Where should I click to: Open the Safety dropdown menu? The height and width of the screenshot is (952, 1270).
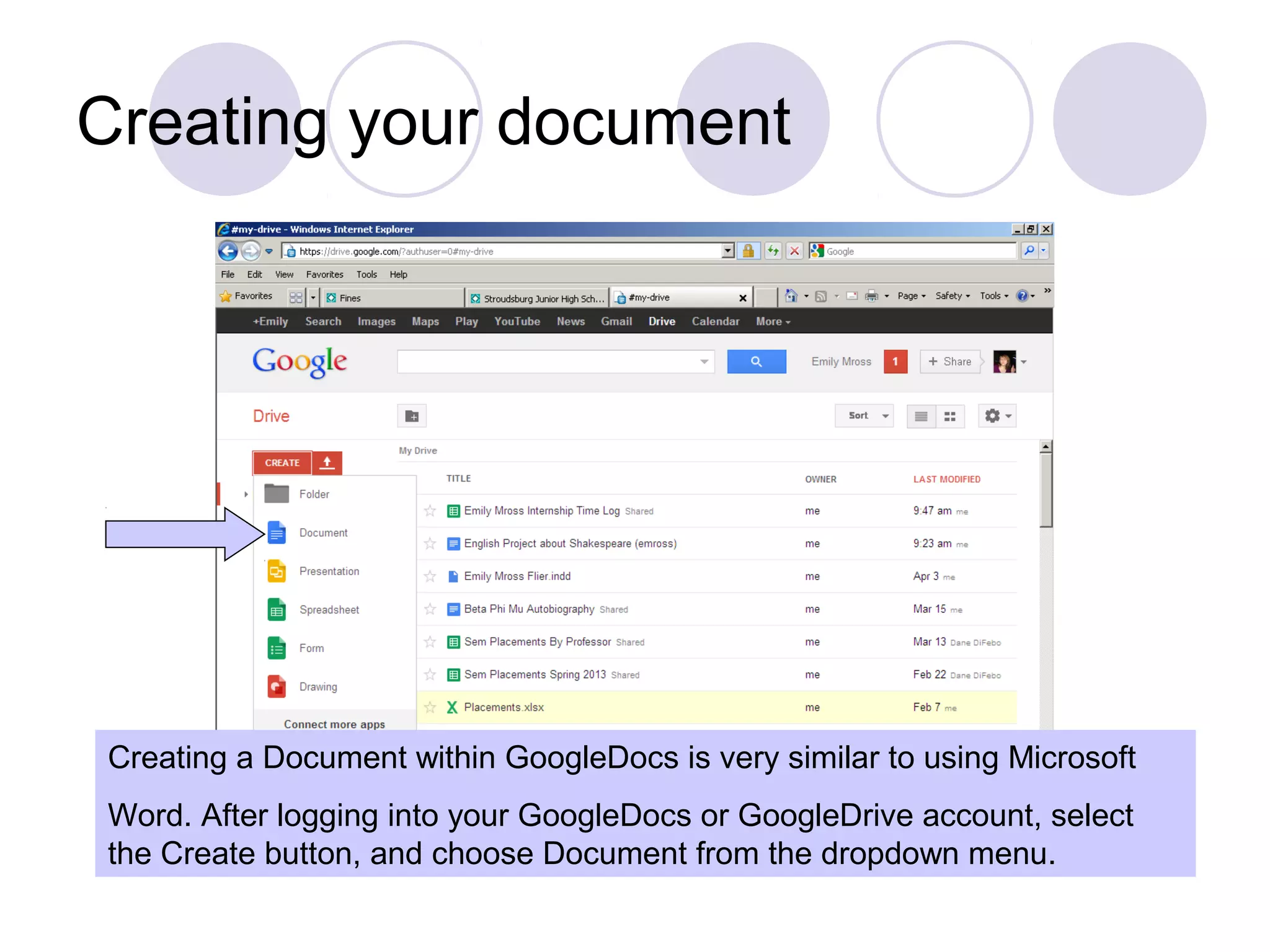952,296
